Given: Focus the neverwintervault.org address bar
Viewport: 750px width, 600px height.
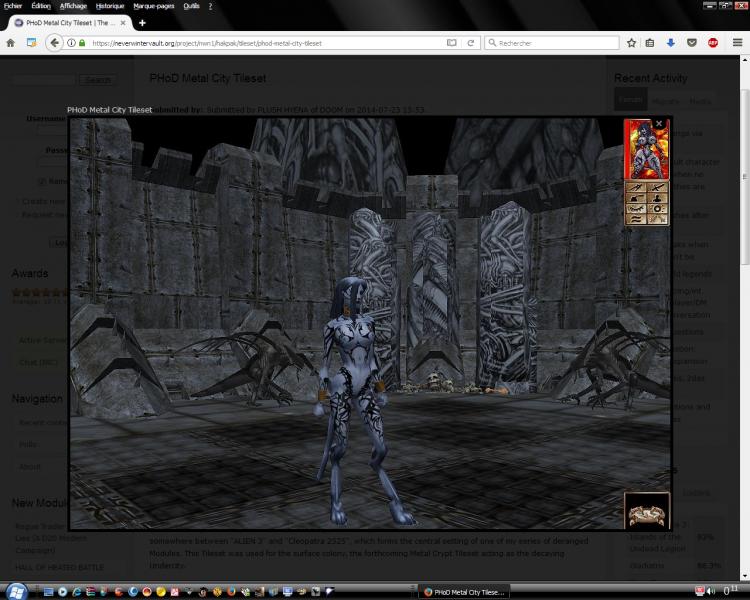Looking at the screenshot, I should pyautogui.click(x=268, y=43).
